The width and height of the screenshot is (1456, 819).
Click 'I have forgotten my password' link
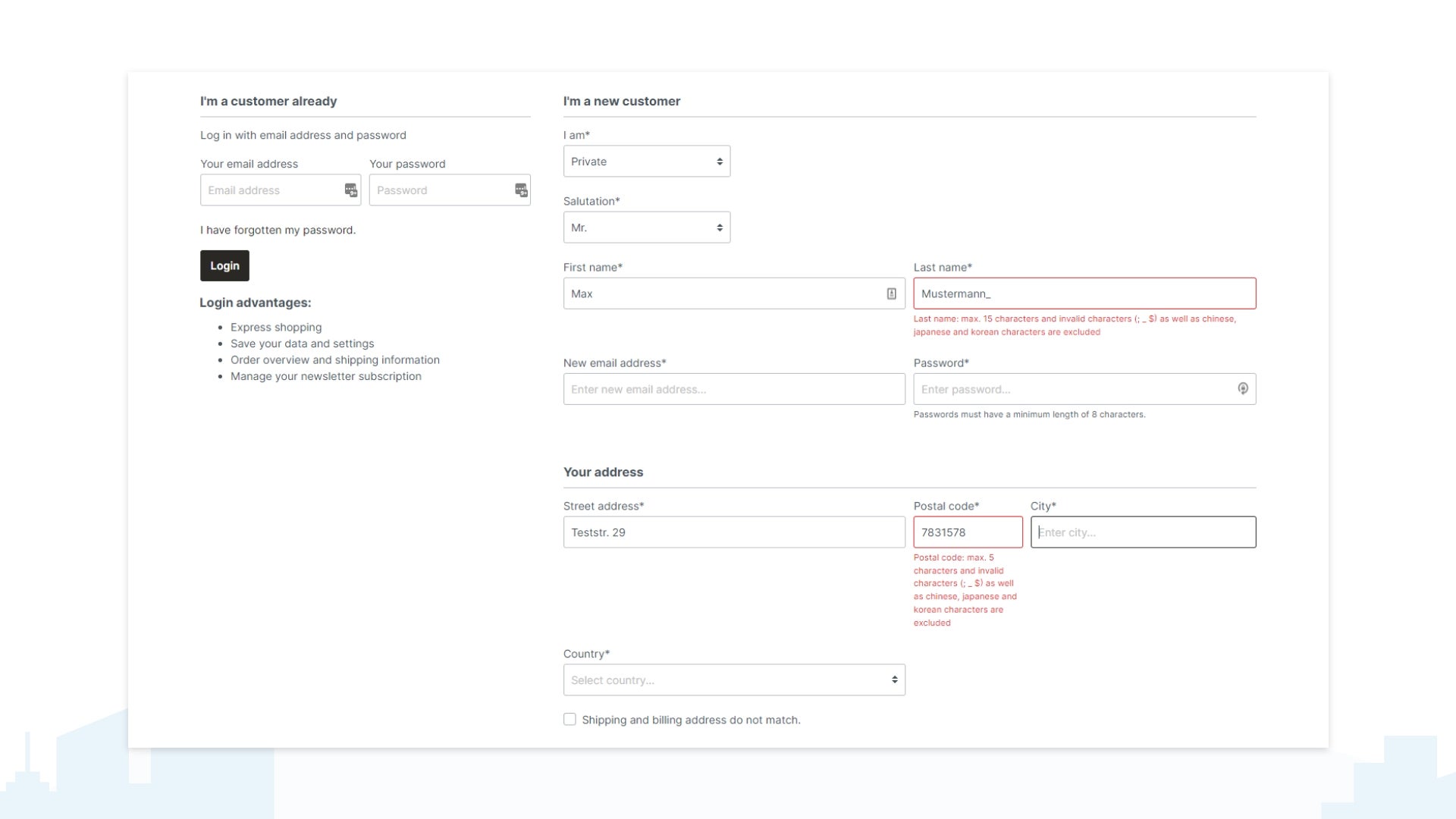pyautogui.click(x=278, y=229)
